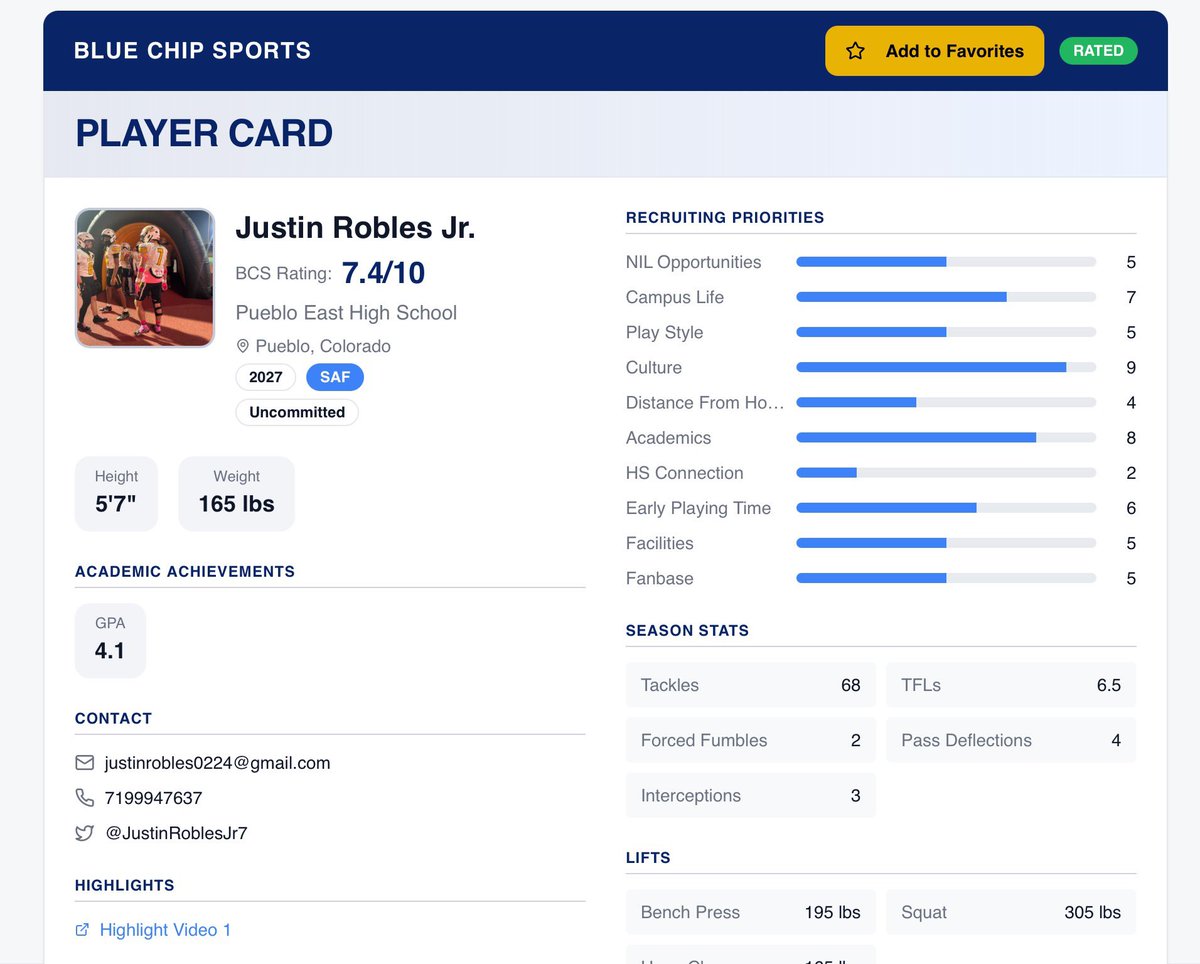Click the Culture score value 9
This screenshot has width=1200, height=964.
1131,368
